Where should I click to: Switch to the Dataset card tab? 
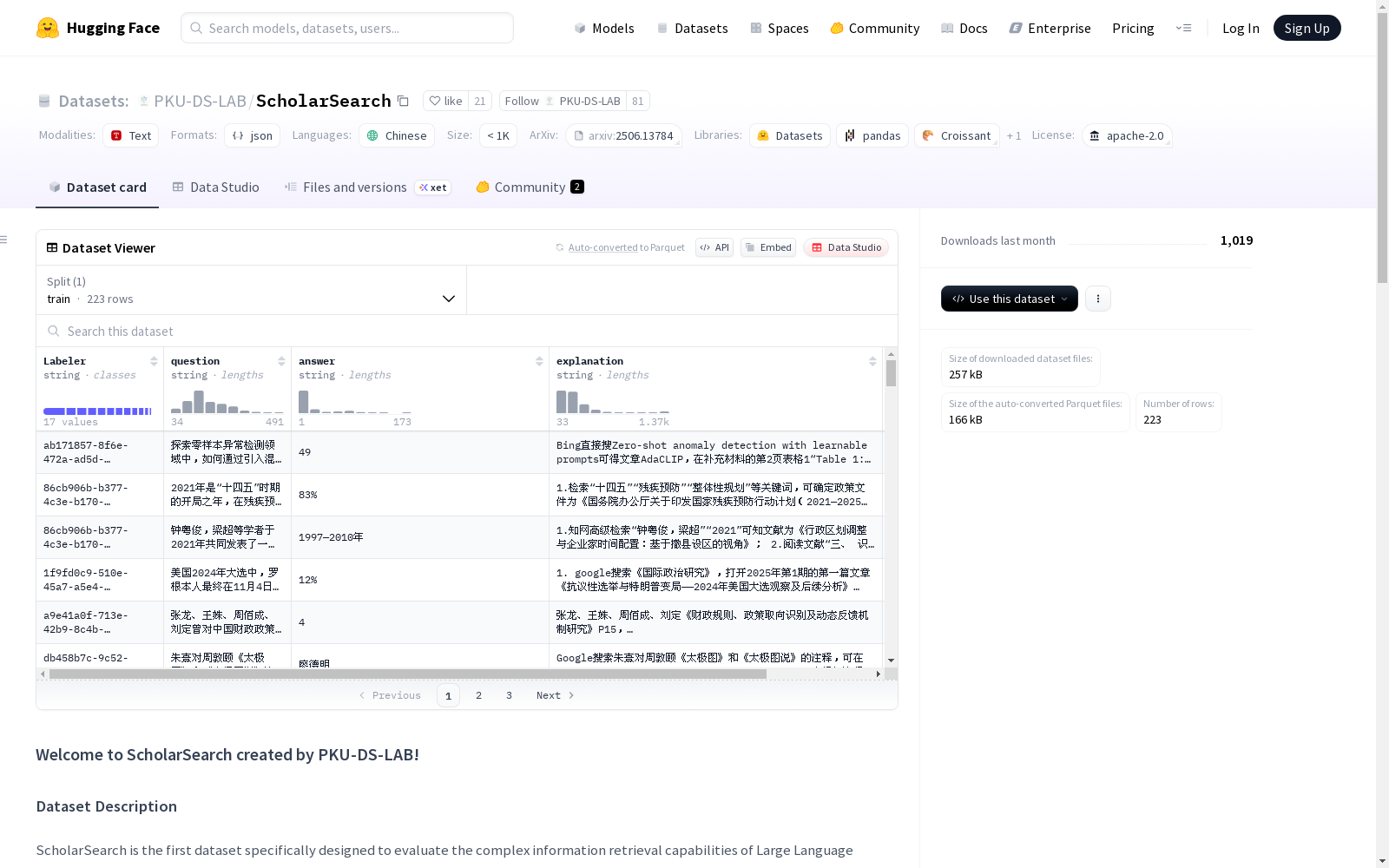coord(97,187)
